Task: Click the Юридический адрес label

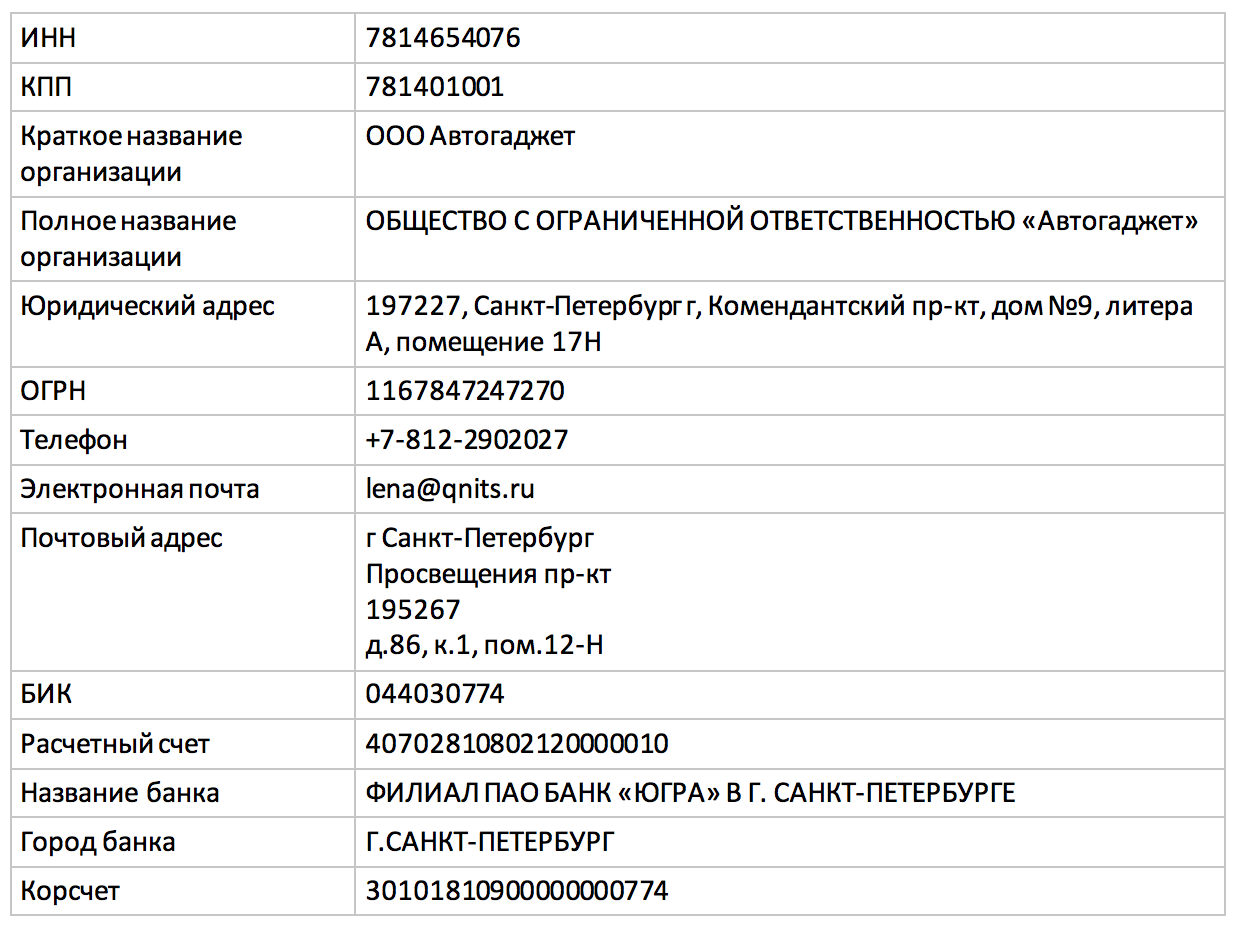Action: tap(147, 306)
